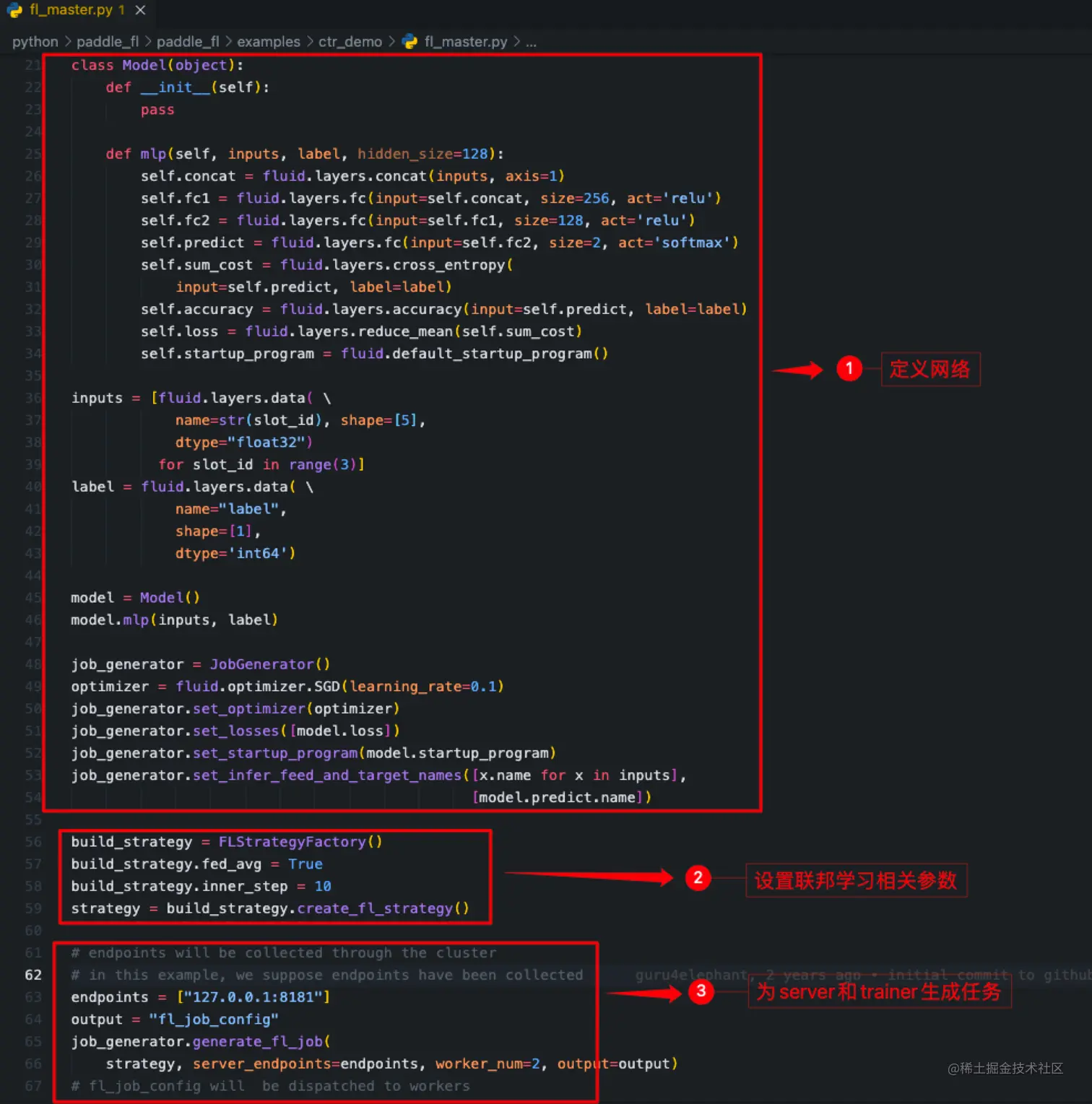Viewport: 1092px width, 1104px height.
Task: Click line number 56 in the gutter
Action: [33, 842]
